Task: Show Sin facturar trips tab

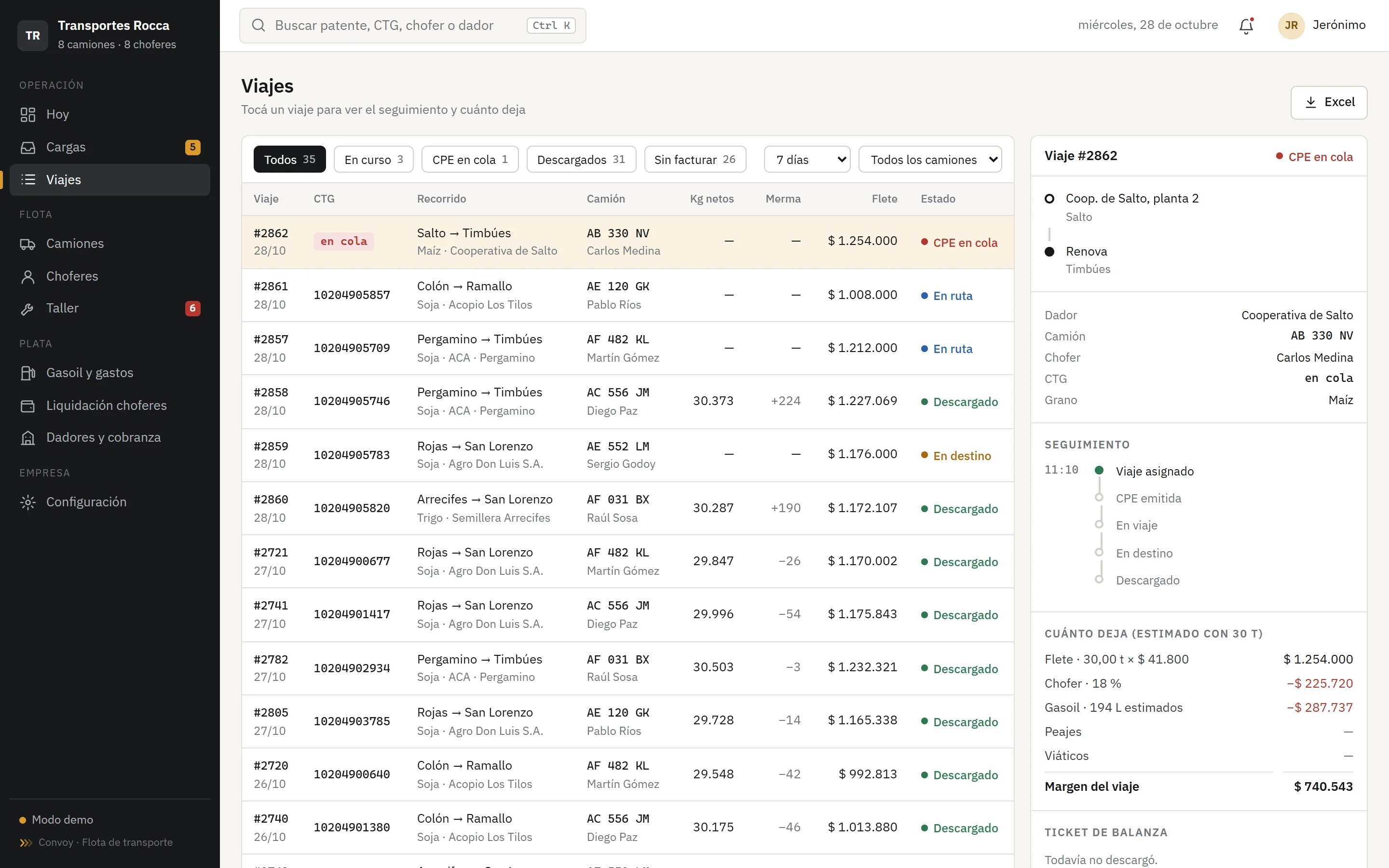Action: 695,160
